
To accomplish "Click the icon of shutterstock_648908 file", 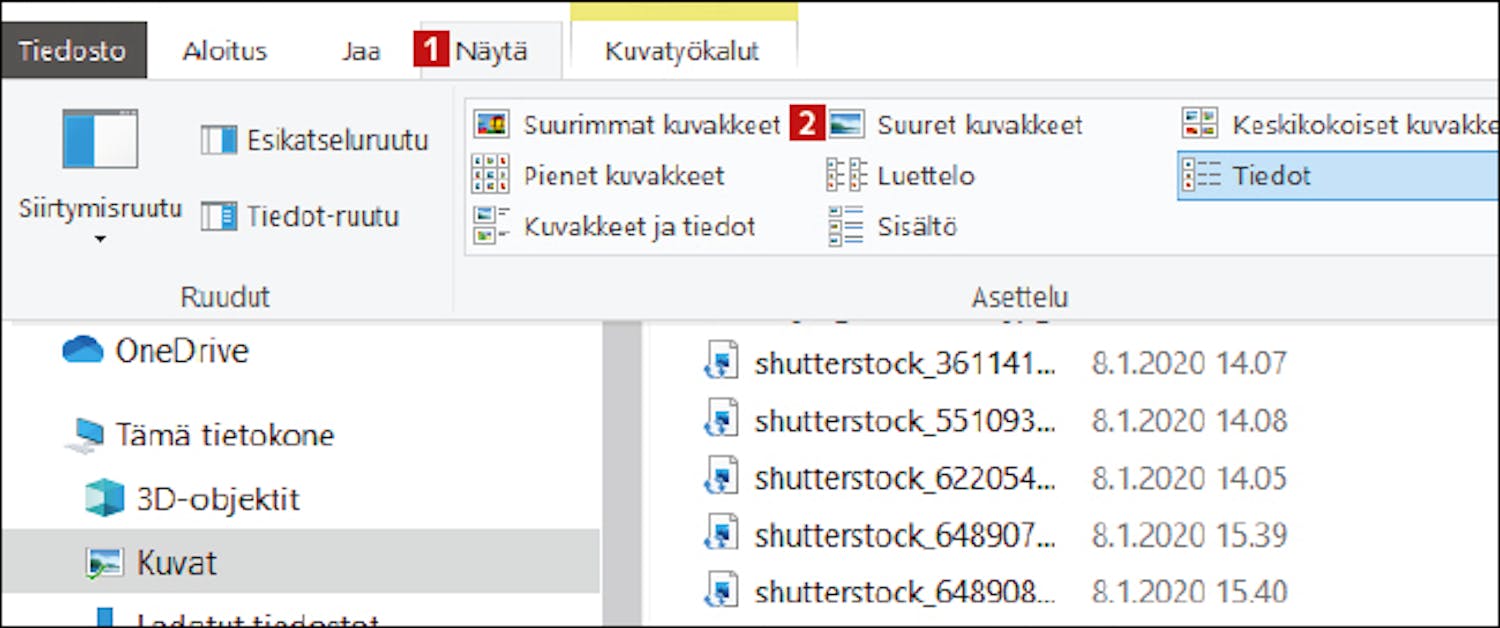I will [x=721, y=589].
